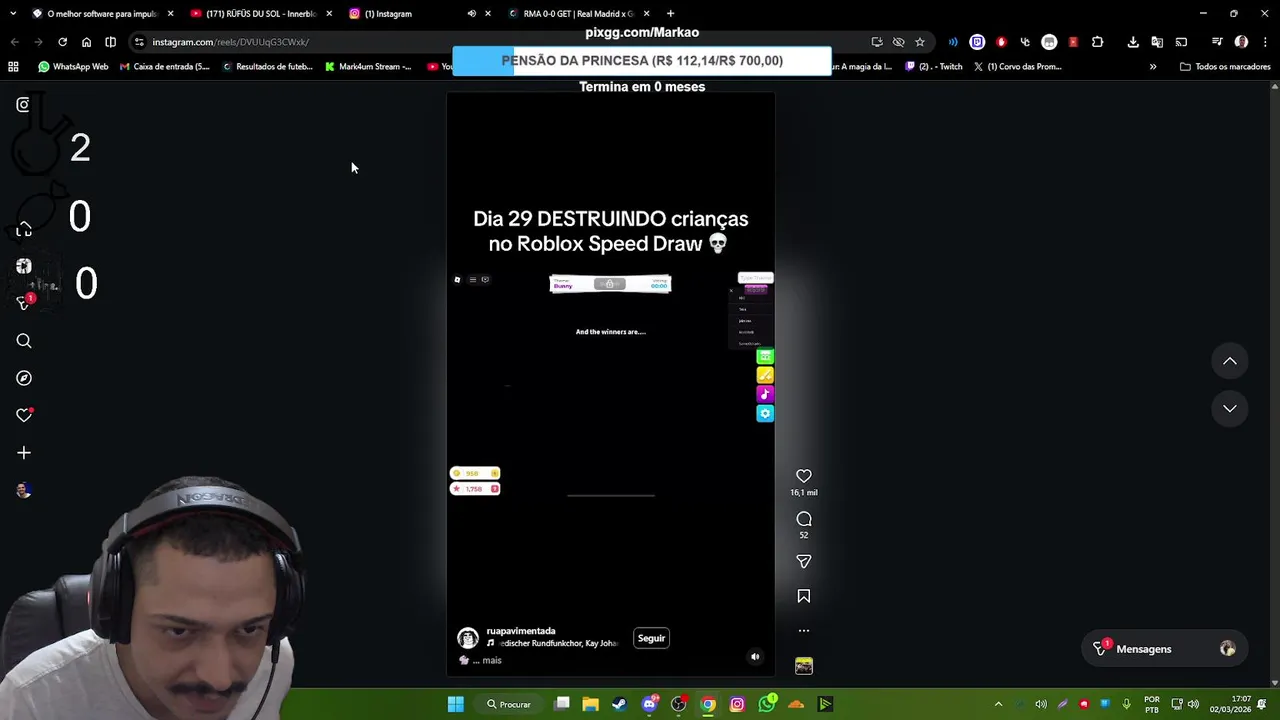Viewport: 1280px width, 720px height.
Task: Open notifications heart in the sidebar
Action: (x=24, y=415)
